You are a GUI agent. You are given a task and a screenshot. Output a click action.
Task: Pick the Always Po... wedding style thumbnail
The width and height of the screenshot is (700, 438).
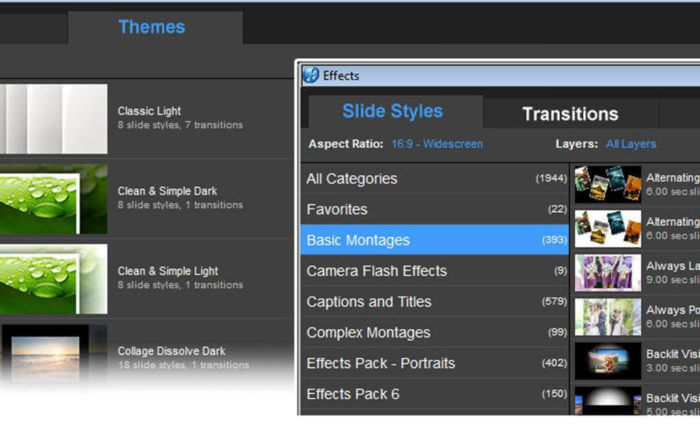pyautogui.click(x=608, y=317)
